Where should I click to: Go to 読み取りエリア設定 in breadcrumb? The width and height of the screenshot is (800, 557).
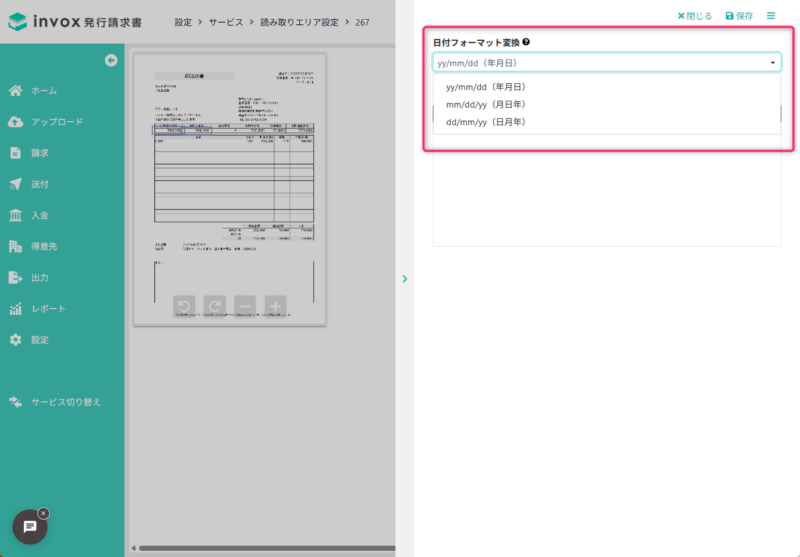coord(299,22)
